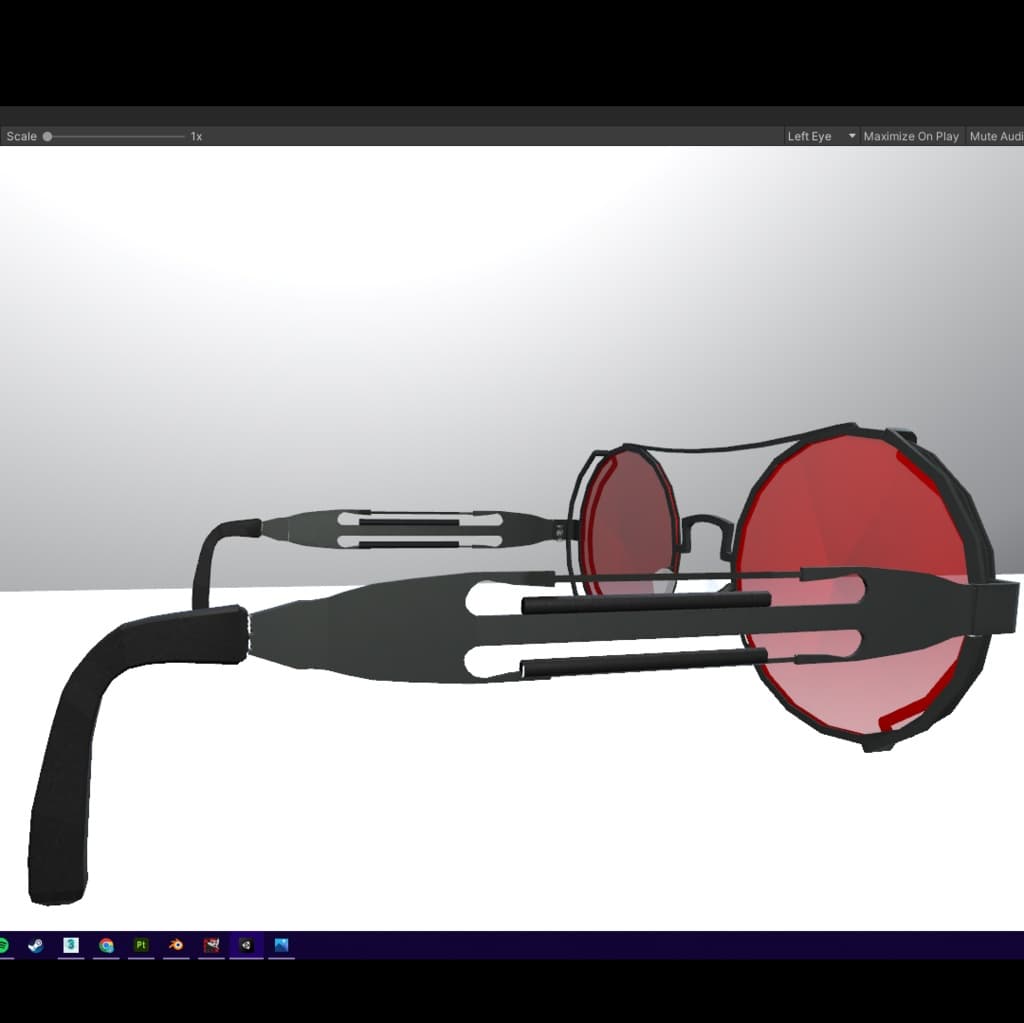Open the Photos app taskbar icon
Screen dimensions: 1024x1023
pyautogui.click(x=281, y=945)
